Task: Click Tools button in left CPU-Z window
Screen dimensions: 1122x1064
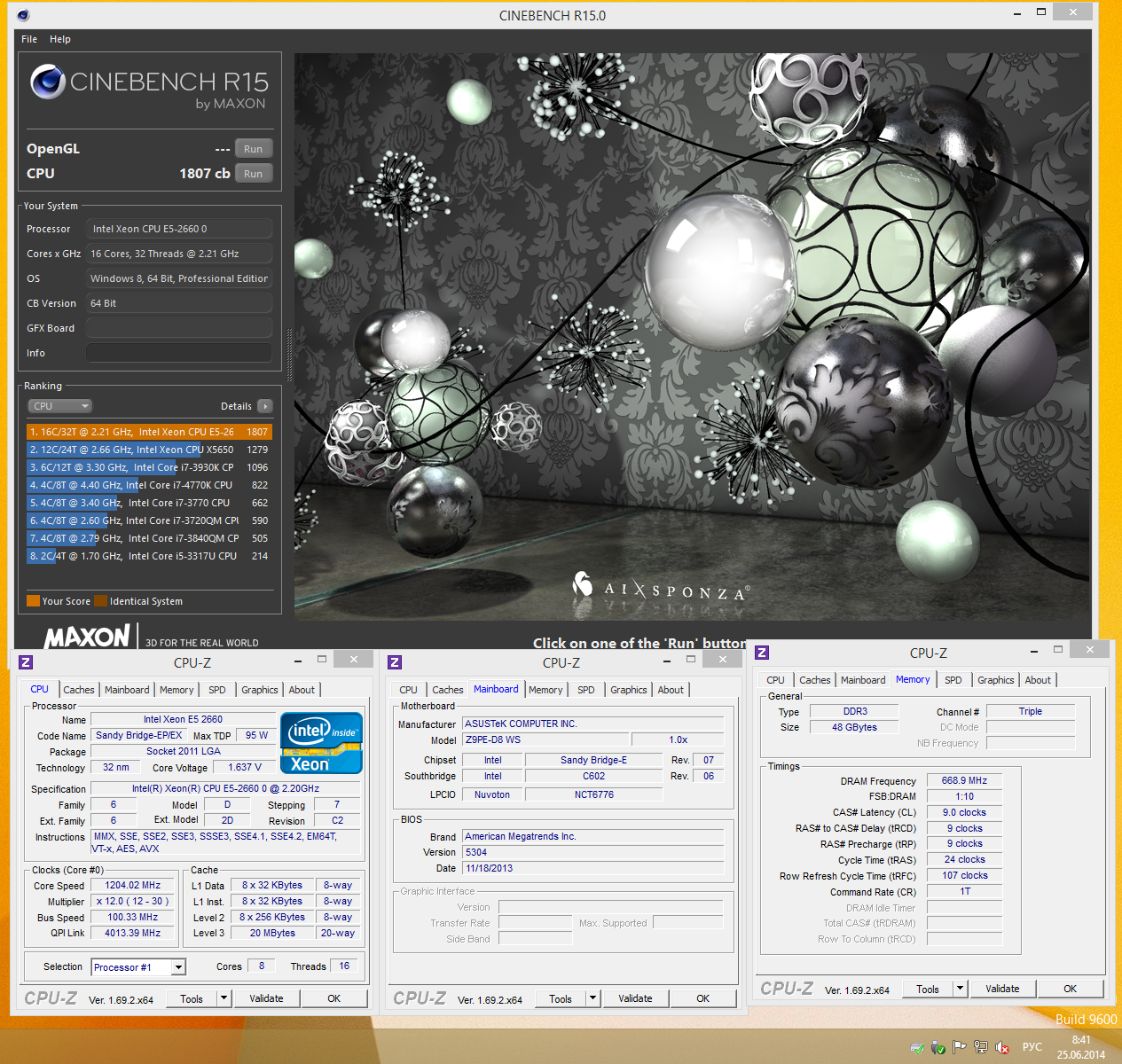Action: click(x=192, y=998)
